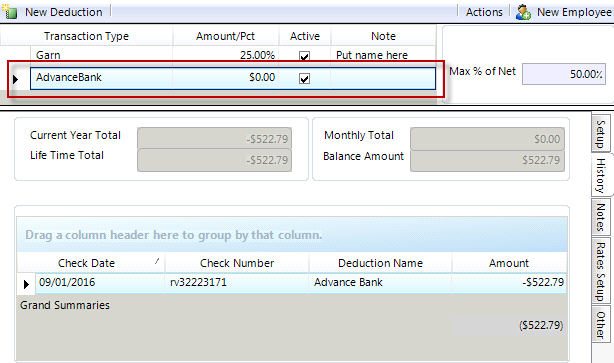Viewport: 614px width, 363px height.
Task: Open the Actions menu
Action: [484, 12]
